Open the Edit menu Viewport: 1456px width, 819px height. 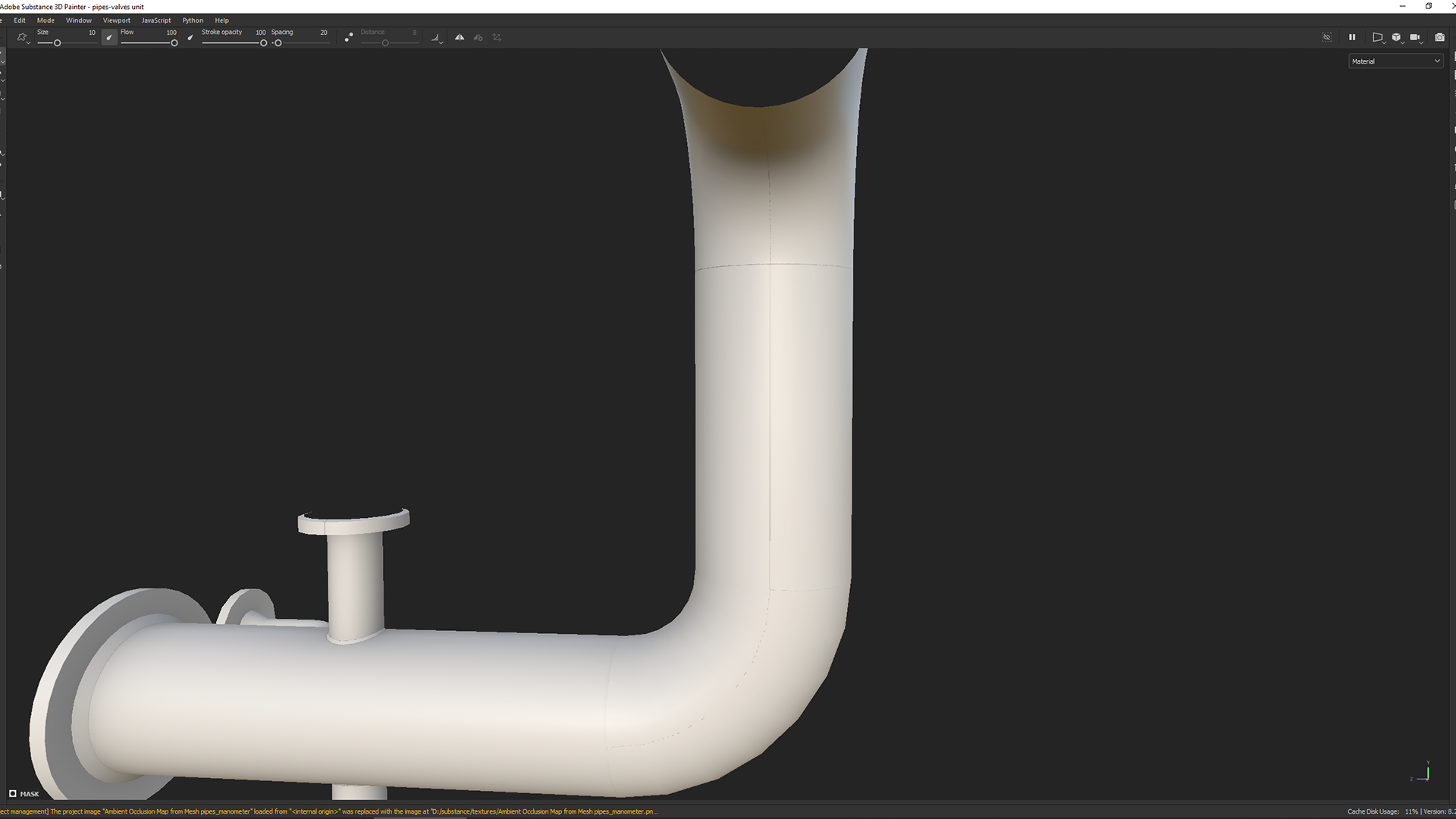pos(20,20)
